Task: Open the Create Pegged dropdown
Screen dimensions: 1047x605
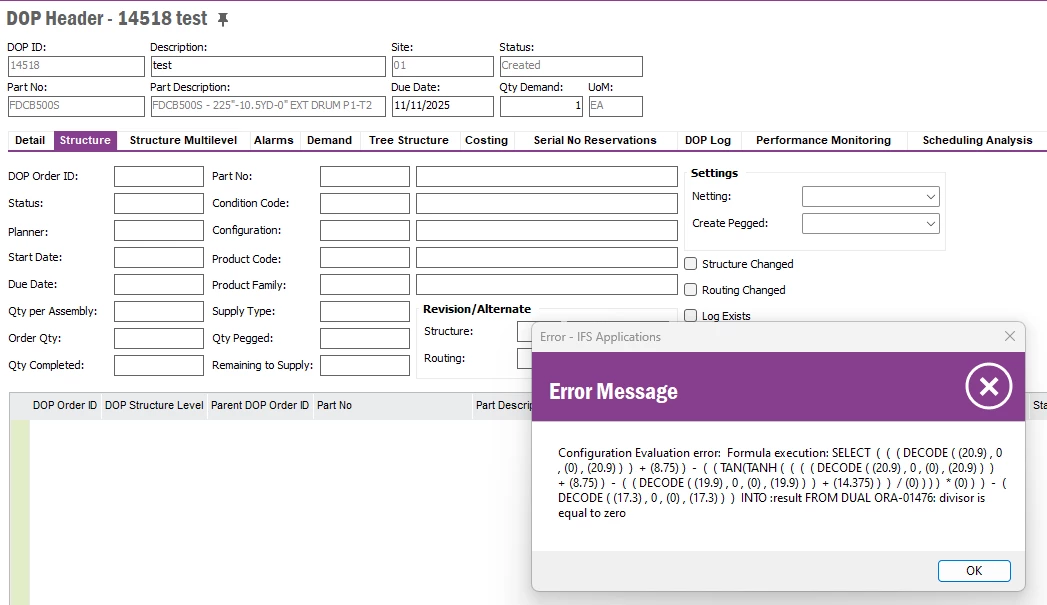Action: click(x=870, y=224)
